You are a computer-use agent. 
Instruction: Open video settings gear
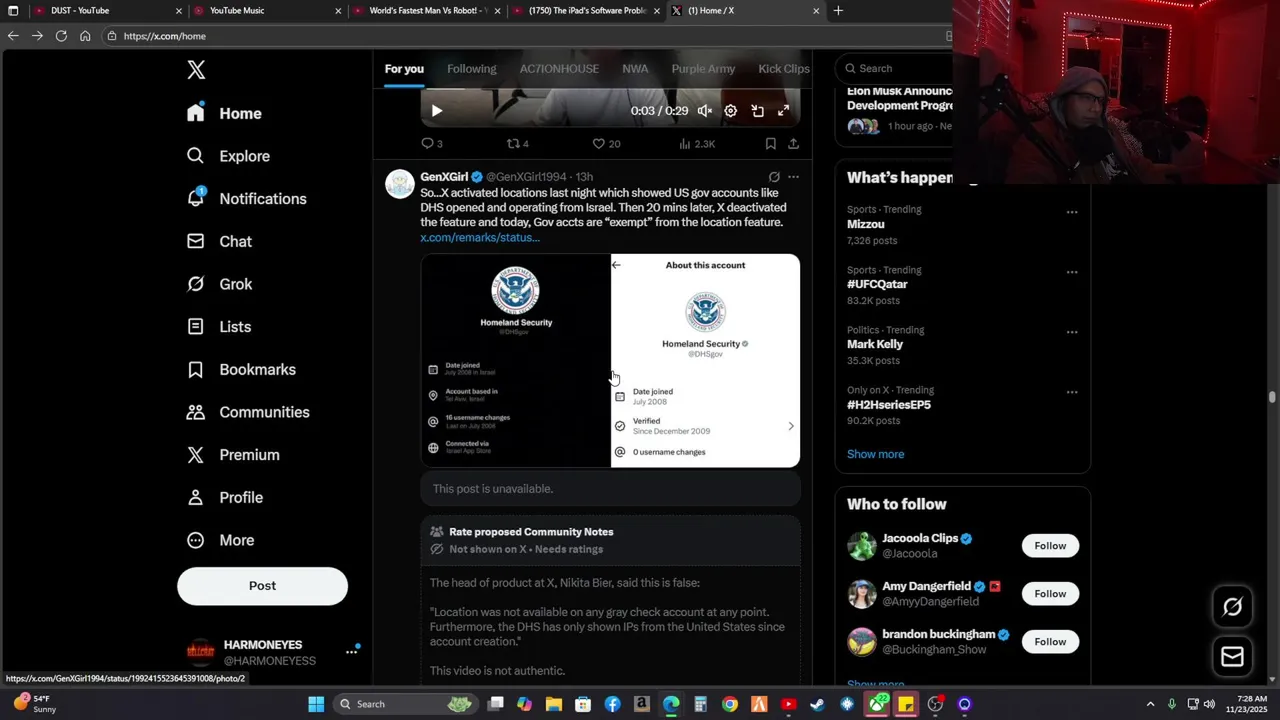(730, 111)
